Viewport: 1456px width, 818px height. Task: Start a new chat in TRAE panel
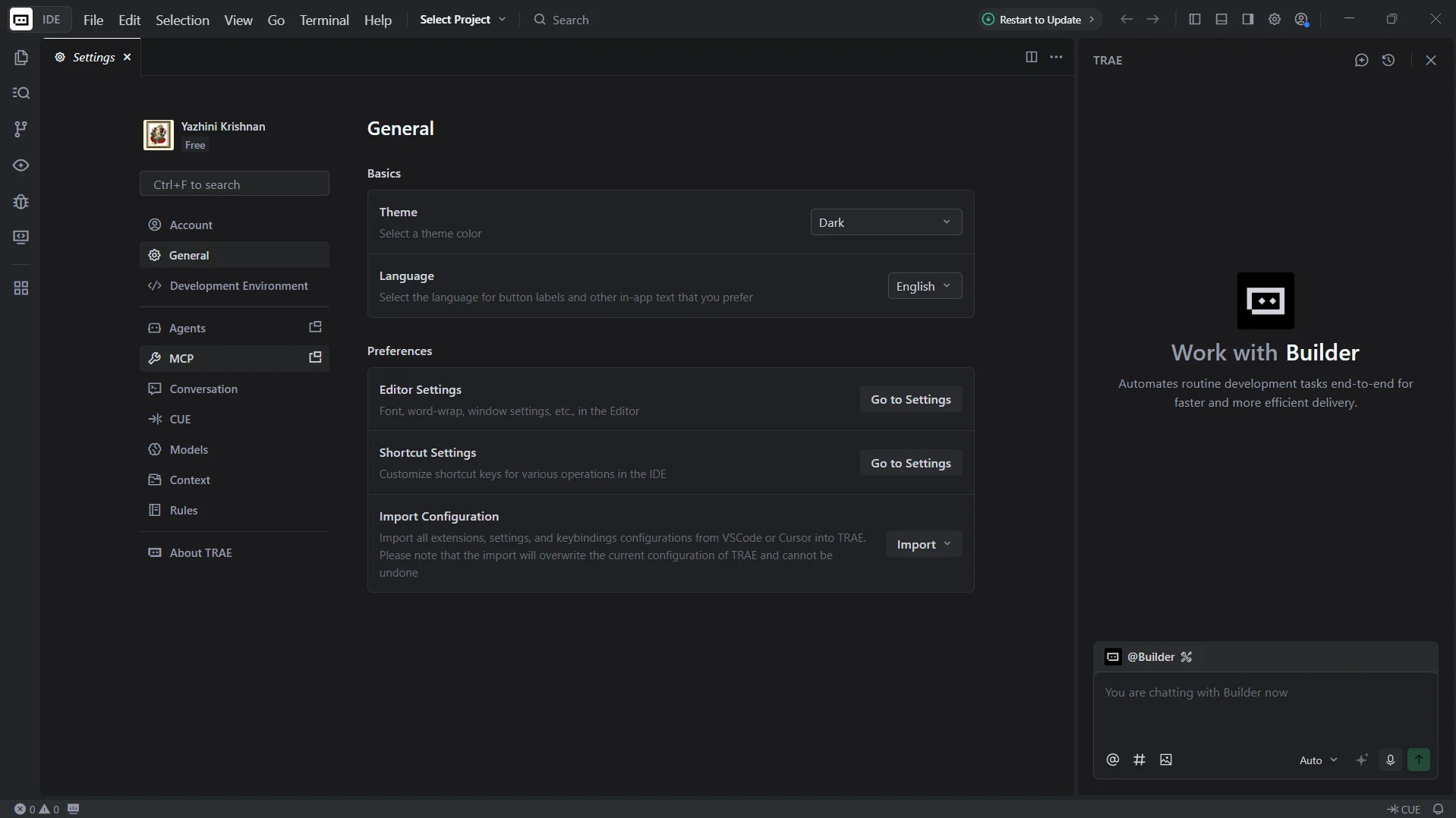[1361, 60]
